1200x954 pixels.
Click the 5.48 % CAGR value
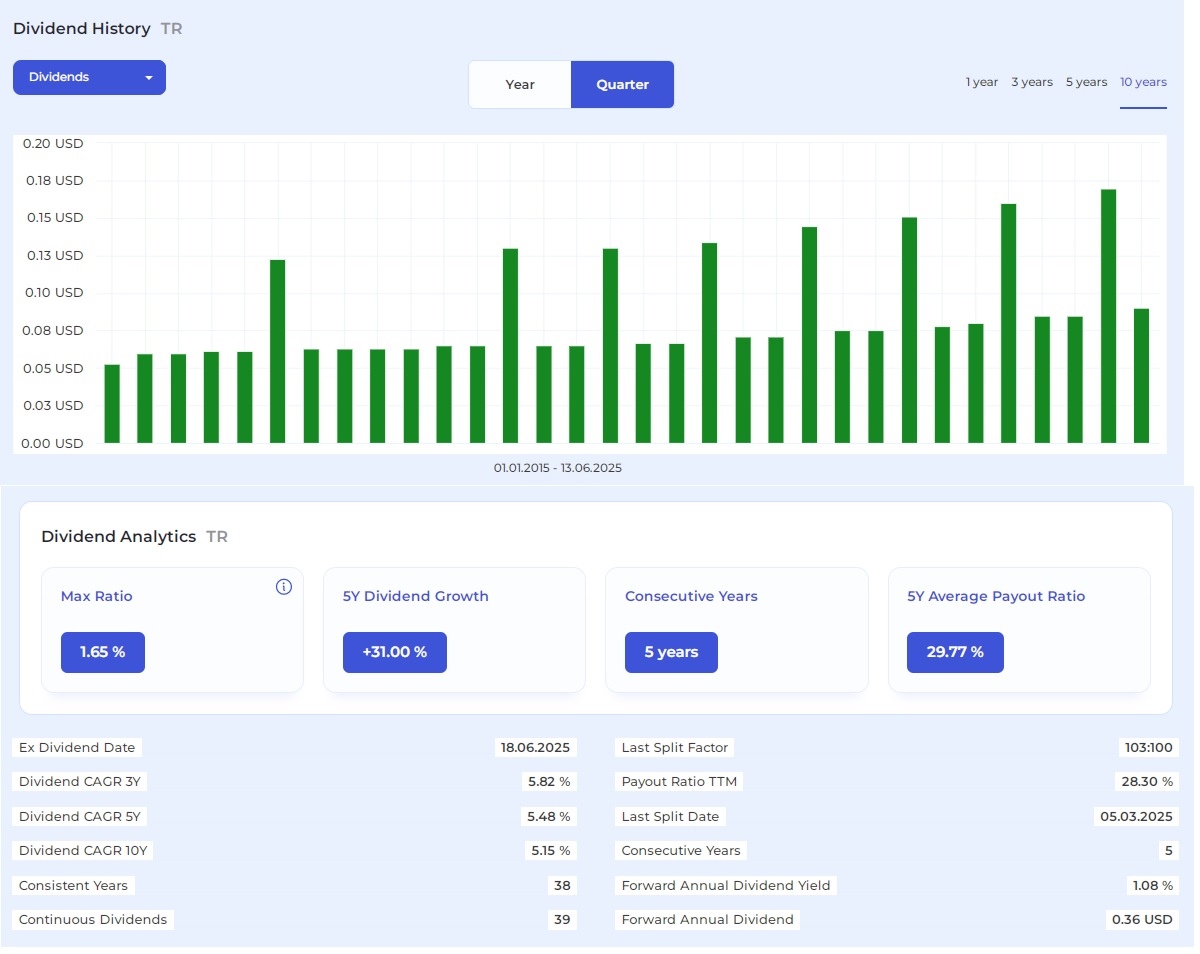pos(549,817)
